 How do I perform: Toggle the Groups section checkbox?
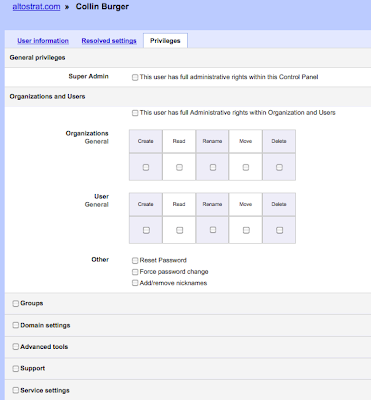15,303
